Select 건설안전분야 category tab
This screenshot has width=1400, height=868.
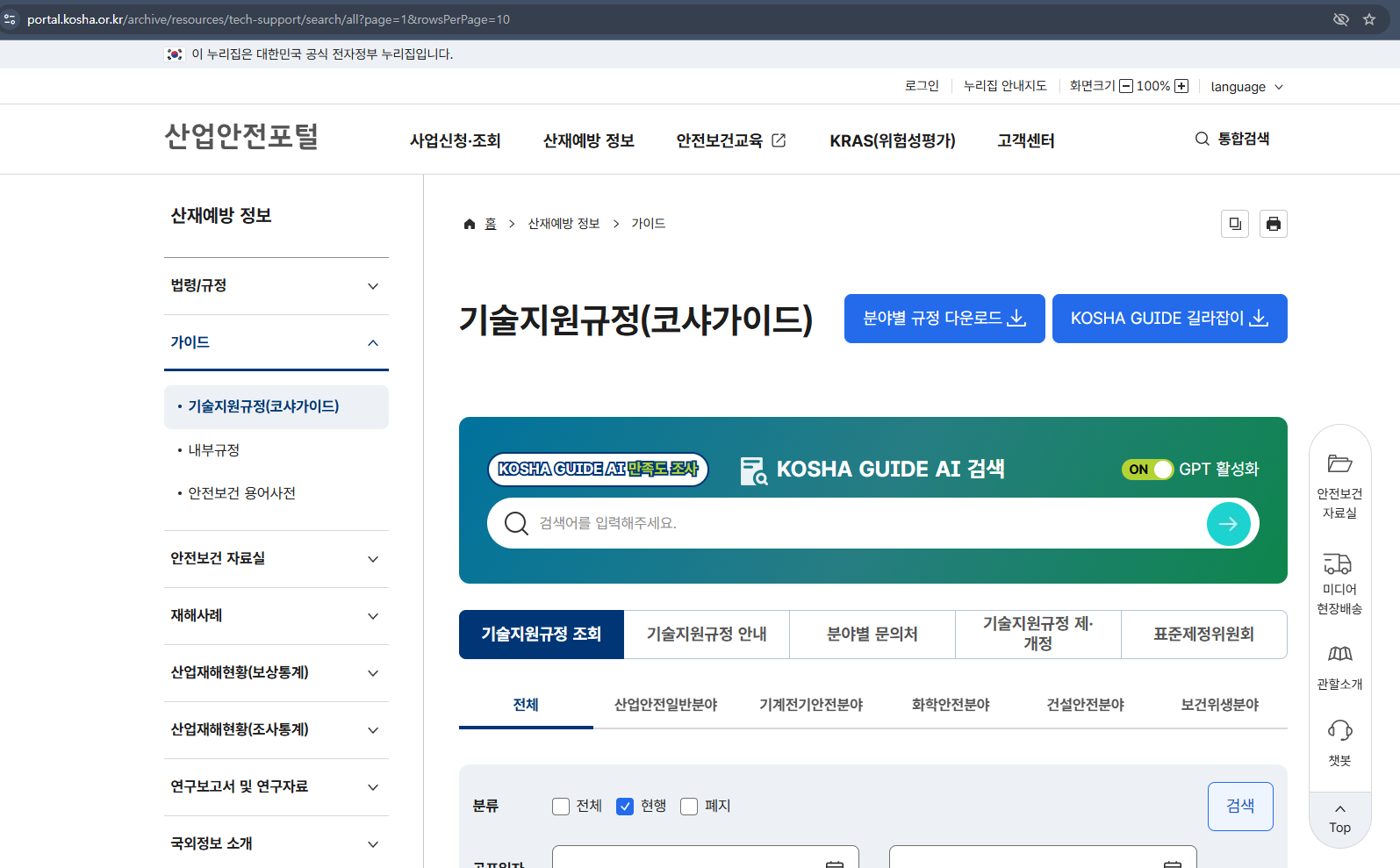click(x=1086, y=705)
